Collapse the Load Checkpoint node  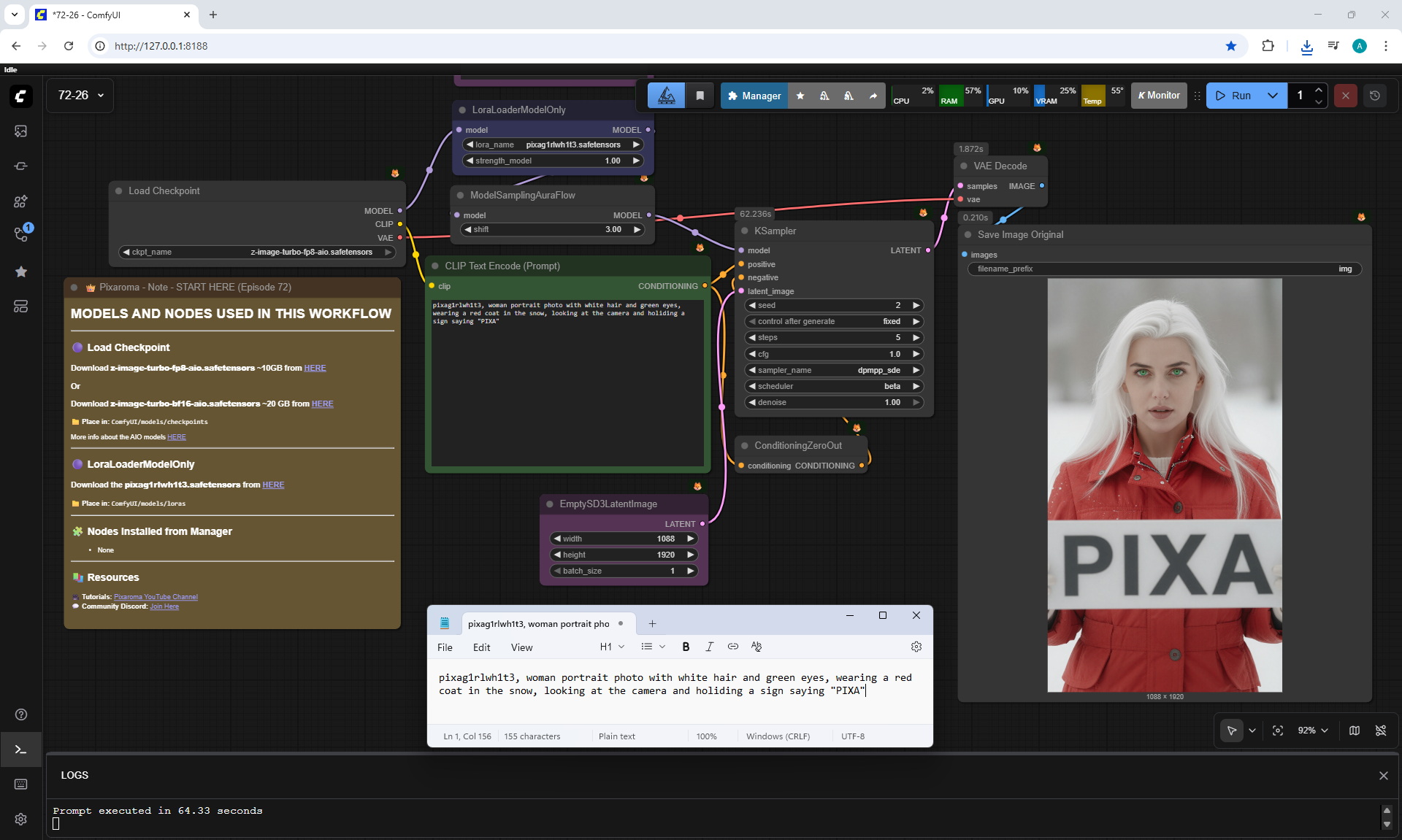point(118,190)
